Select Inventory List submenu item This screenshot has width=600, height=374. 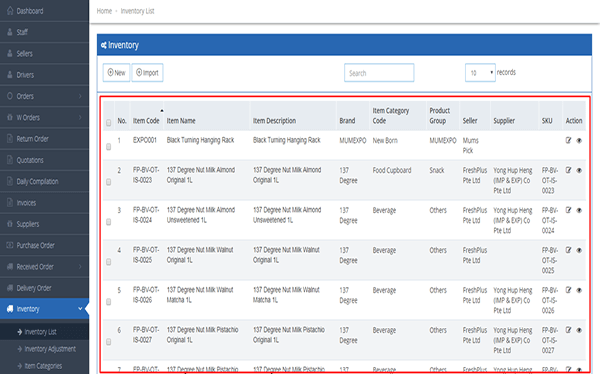coord(44,332)
